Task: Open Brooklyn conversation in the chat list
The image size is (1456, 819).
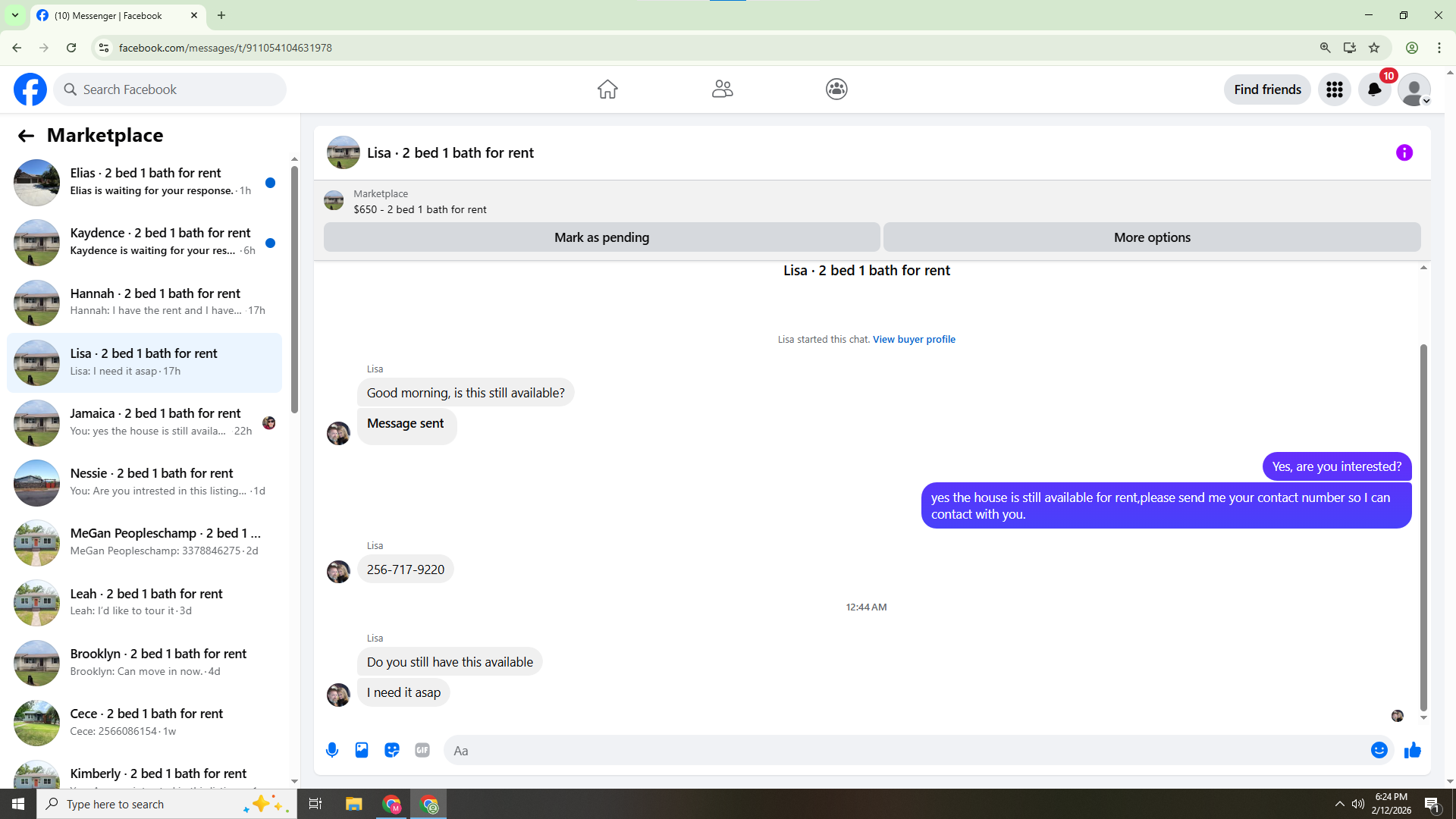Action: (x=144, y=663)
